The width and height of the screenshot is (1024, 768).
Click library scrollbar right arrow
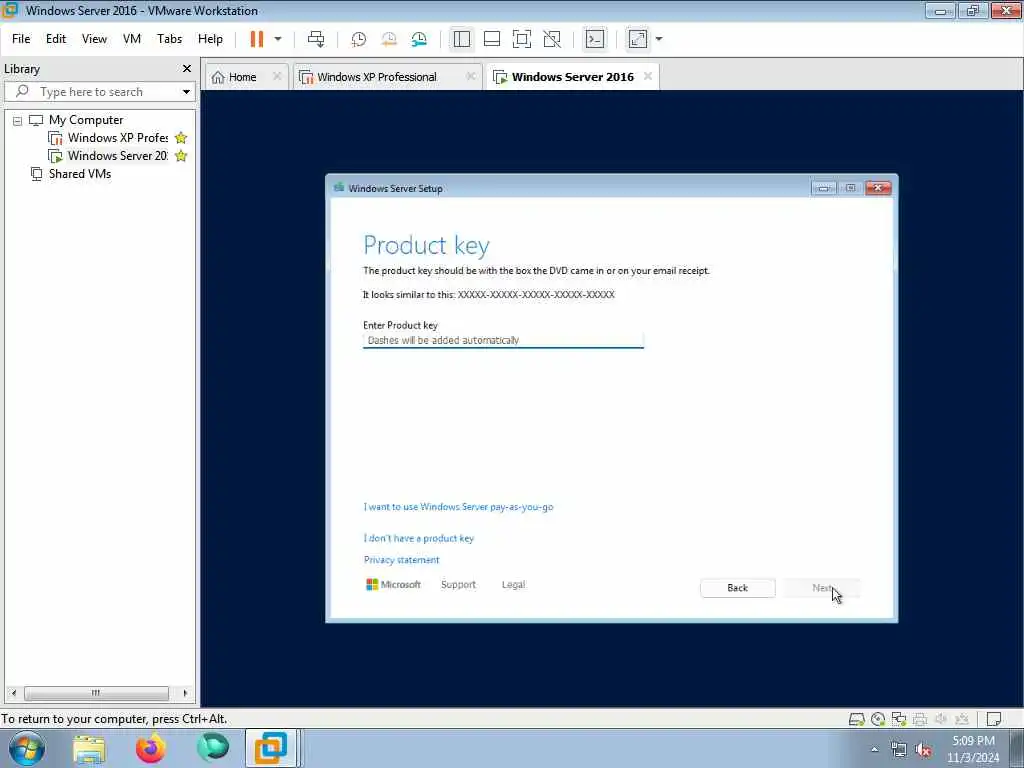(x=185, y=693)
